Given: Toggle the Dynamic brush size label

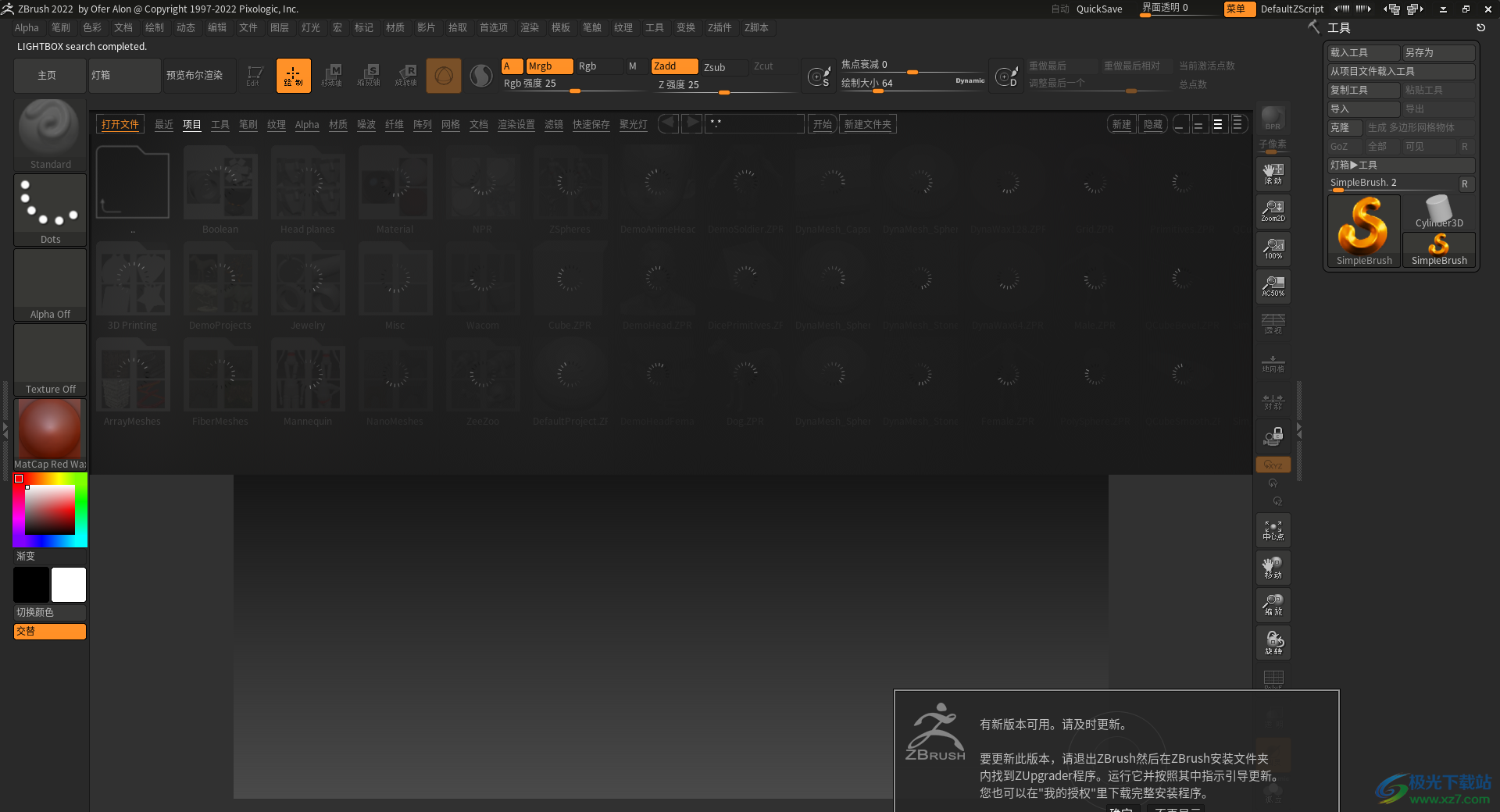Looking at the screenshot, I should (970, 80).
